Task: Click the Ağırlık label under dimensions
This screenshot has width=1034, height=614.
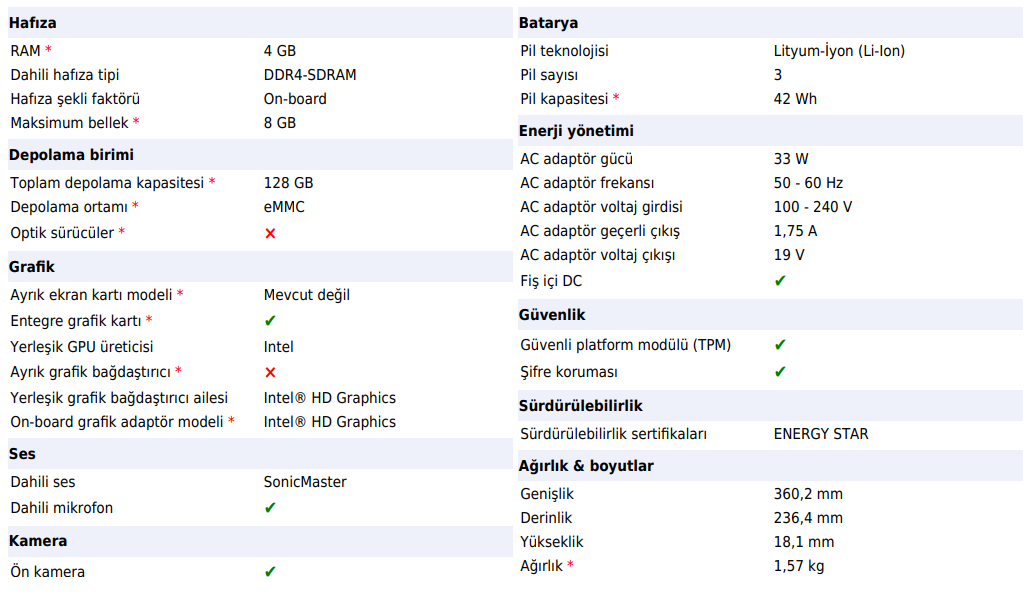Action: pyautogui.click(x=542, y=566)
